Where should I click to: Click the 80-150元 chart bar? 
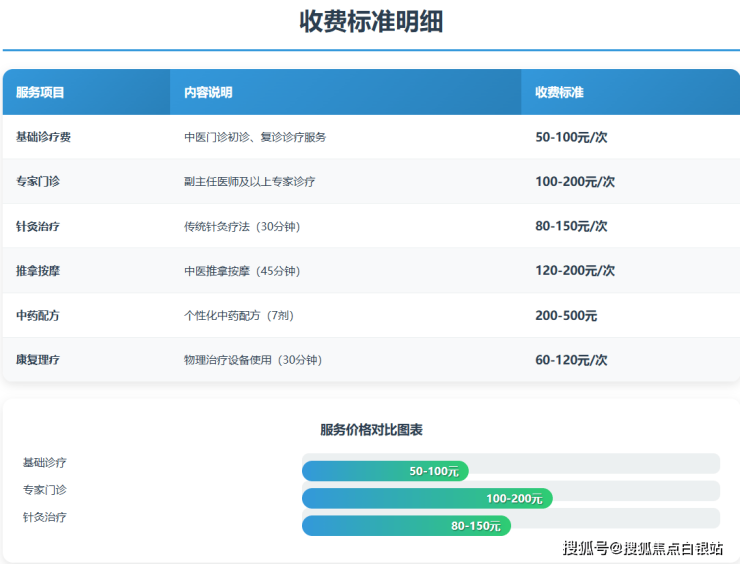(x=406, y=525)
